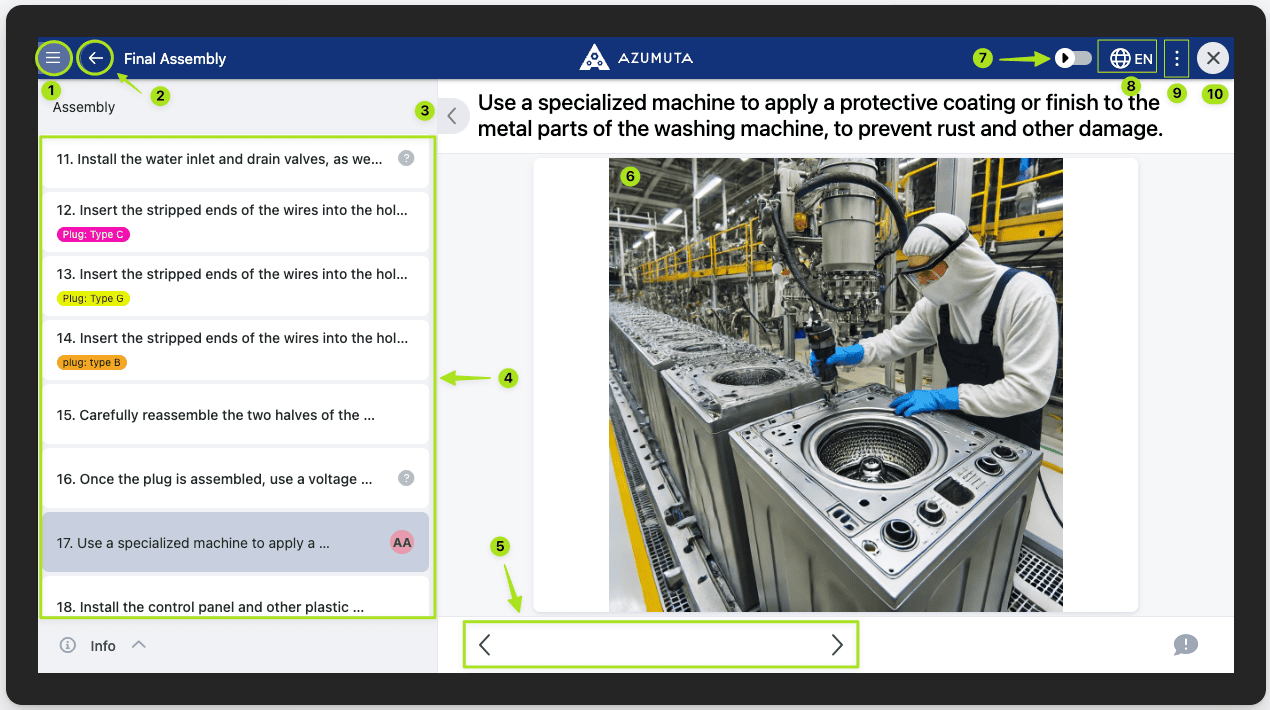The height and width of the screenshot is (710, 1270).
Task: Click help icon on step 16
Action: point(406,478)
